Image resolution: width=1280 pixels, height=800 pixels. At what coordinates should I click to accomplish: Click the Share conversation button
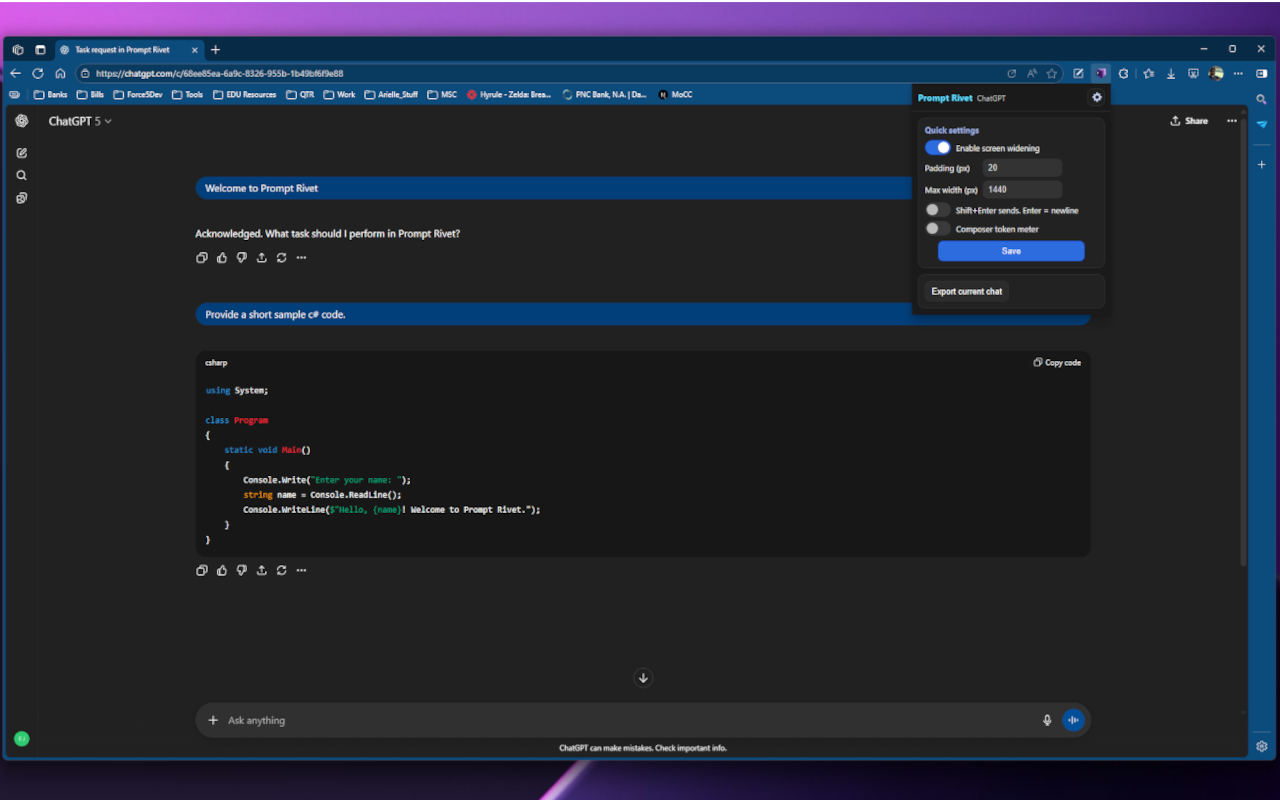point(1189,121)
